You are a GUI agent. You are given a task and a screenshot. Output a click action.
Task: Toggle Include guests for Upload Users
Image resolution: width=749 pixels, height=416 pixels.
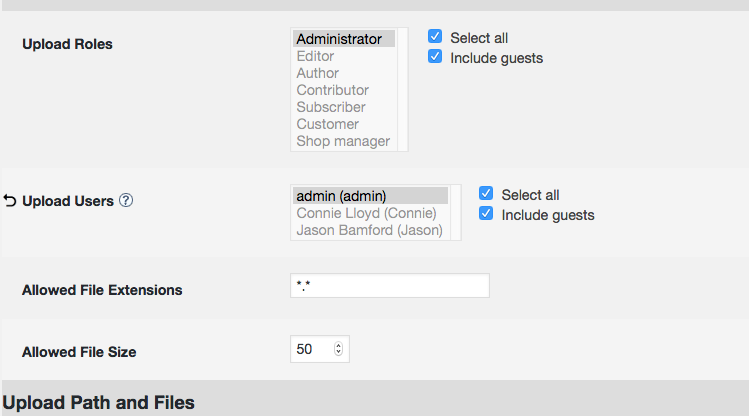[486, 213]
